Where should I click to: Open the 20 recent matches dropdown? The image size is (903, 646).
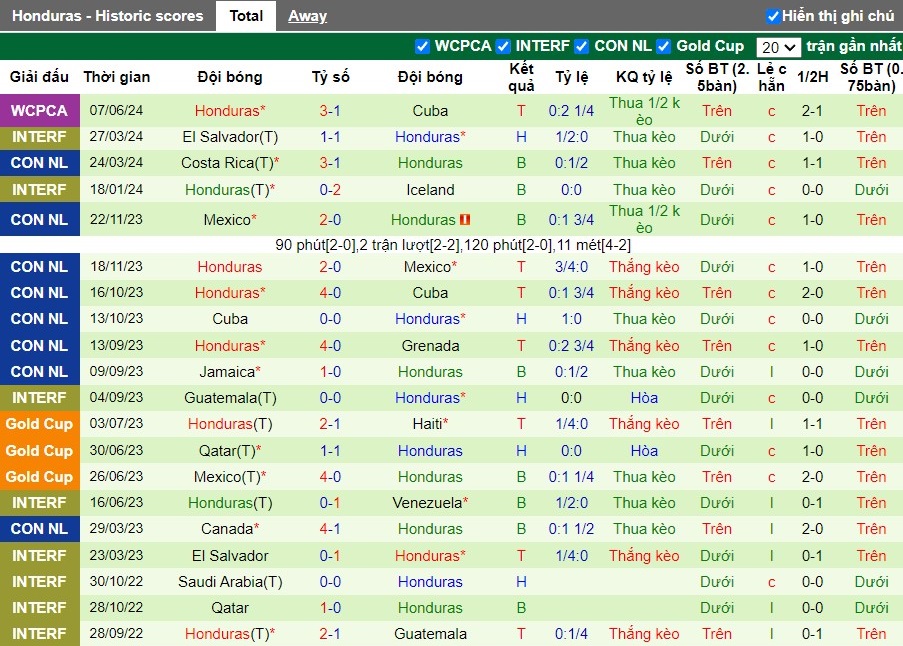pyautogui.click(x=779, y=47)
